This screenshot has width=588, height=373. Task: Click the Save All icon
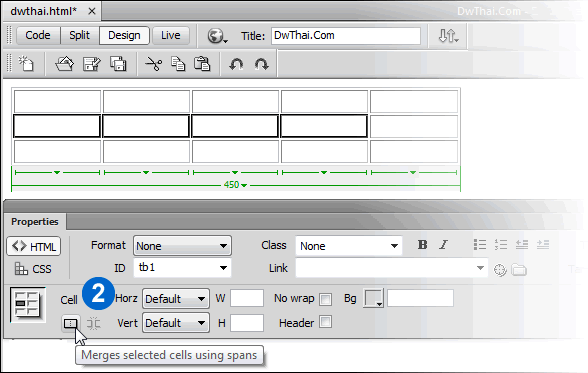tap(118, 64)
